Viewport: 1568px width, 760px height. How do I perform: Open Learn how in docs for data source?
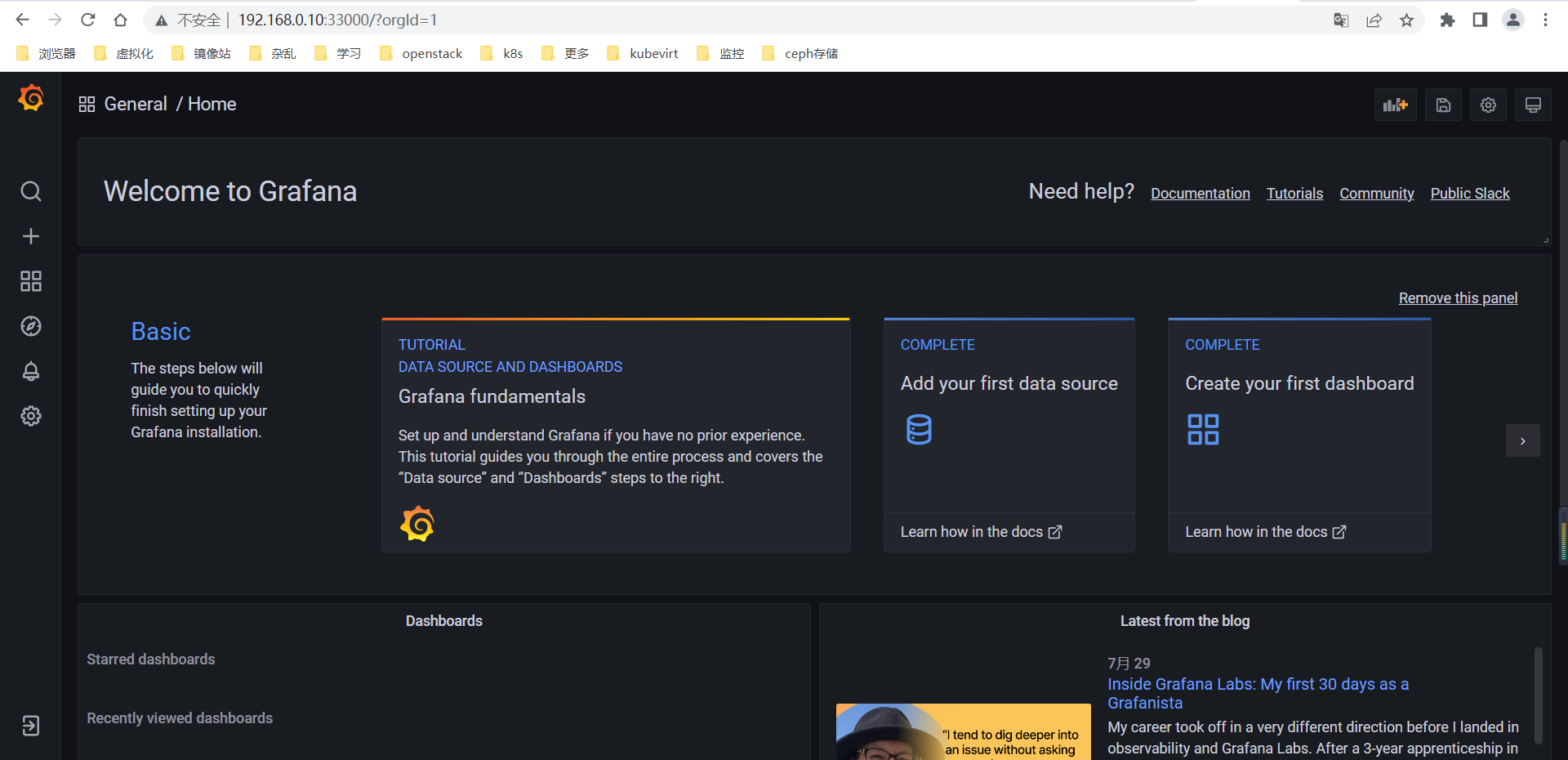pos(981,532)
